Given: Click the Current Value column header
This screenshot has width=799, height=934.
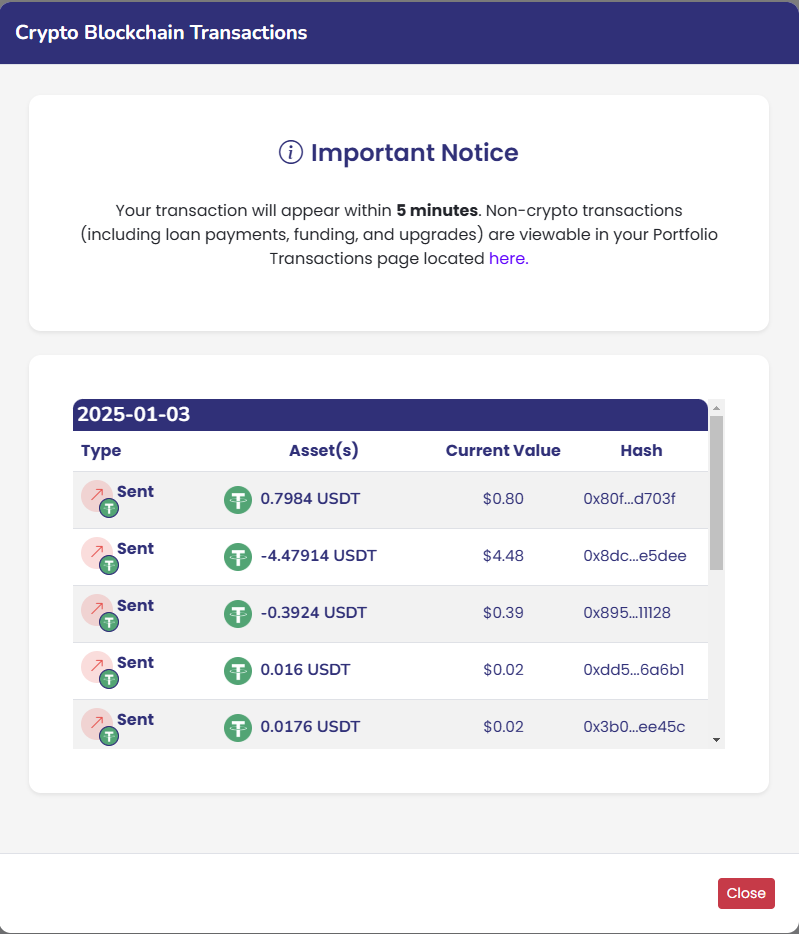Looking at the screenshot, I should point(503,451).
